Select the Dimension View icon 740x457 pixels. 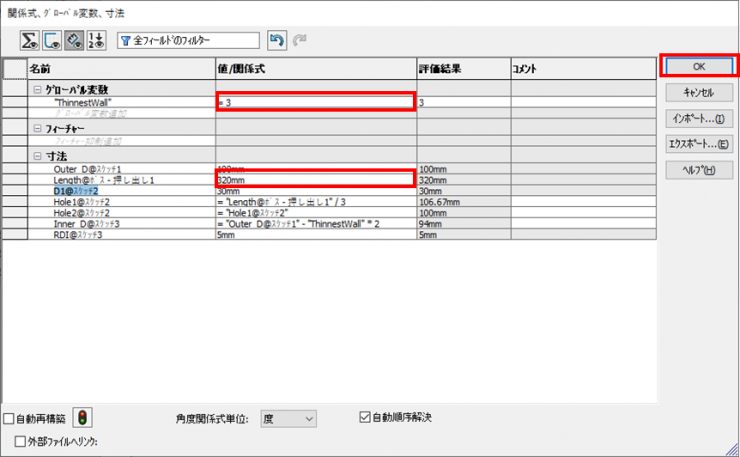(73, 41)
